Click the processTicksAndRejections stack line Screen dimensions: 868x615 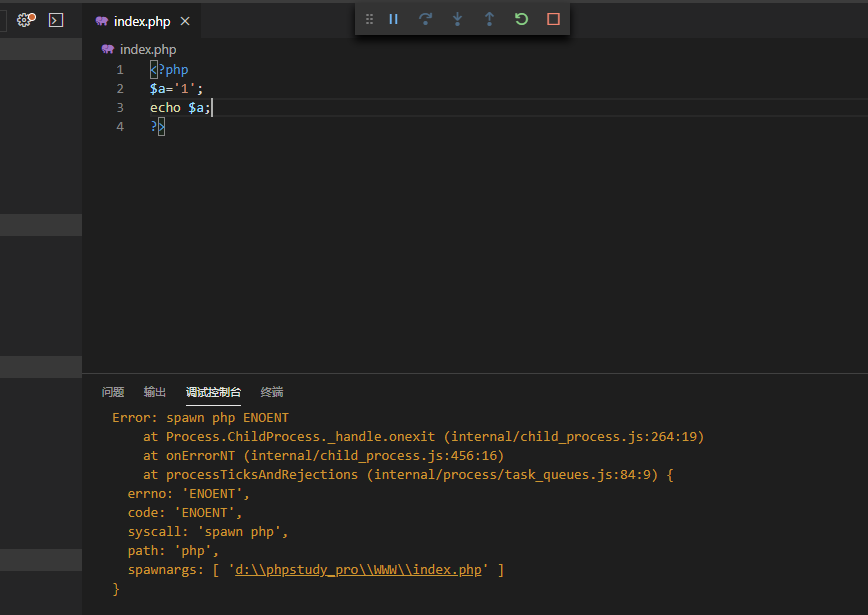(x=408, y=474)
